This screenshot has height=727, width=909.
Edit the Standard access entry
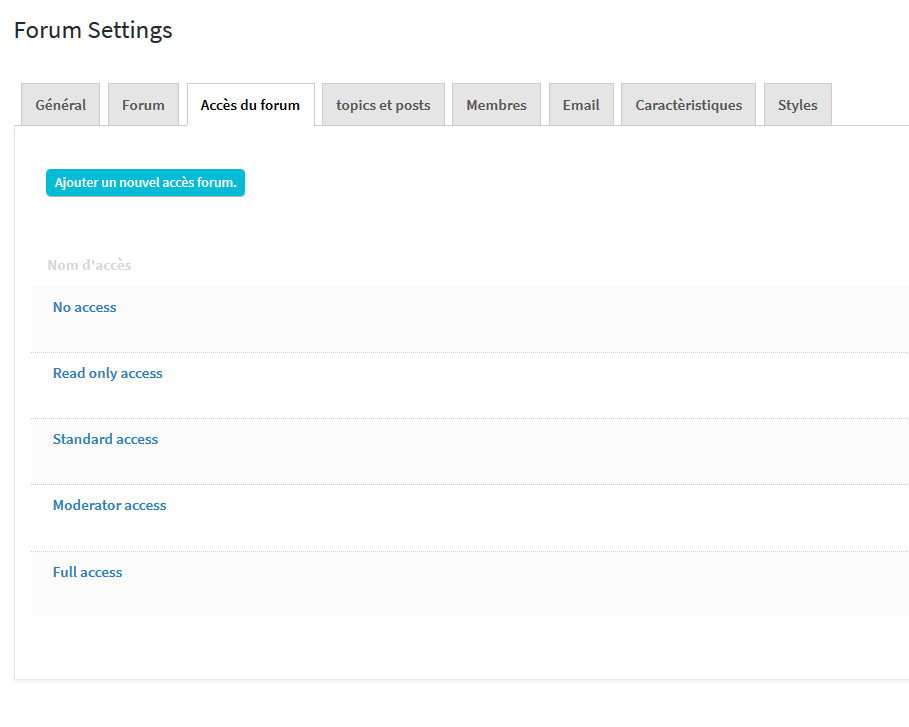[106, 439]
